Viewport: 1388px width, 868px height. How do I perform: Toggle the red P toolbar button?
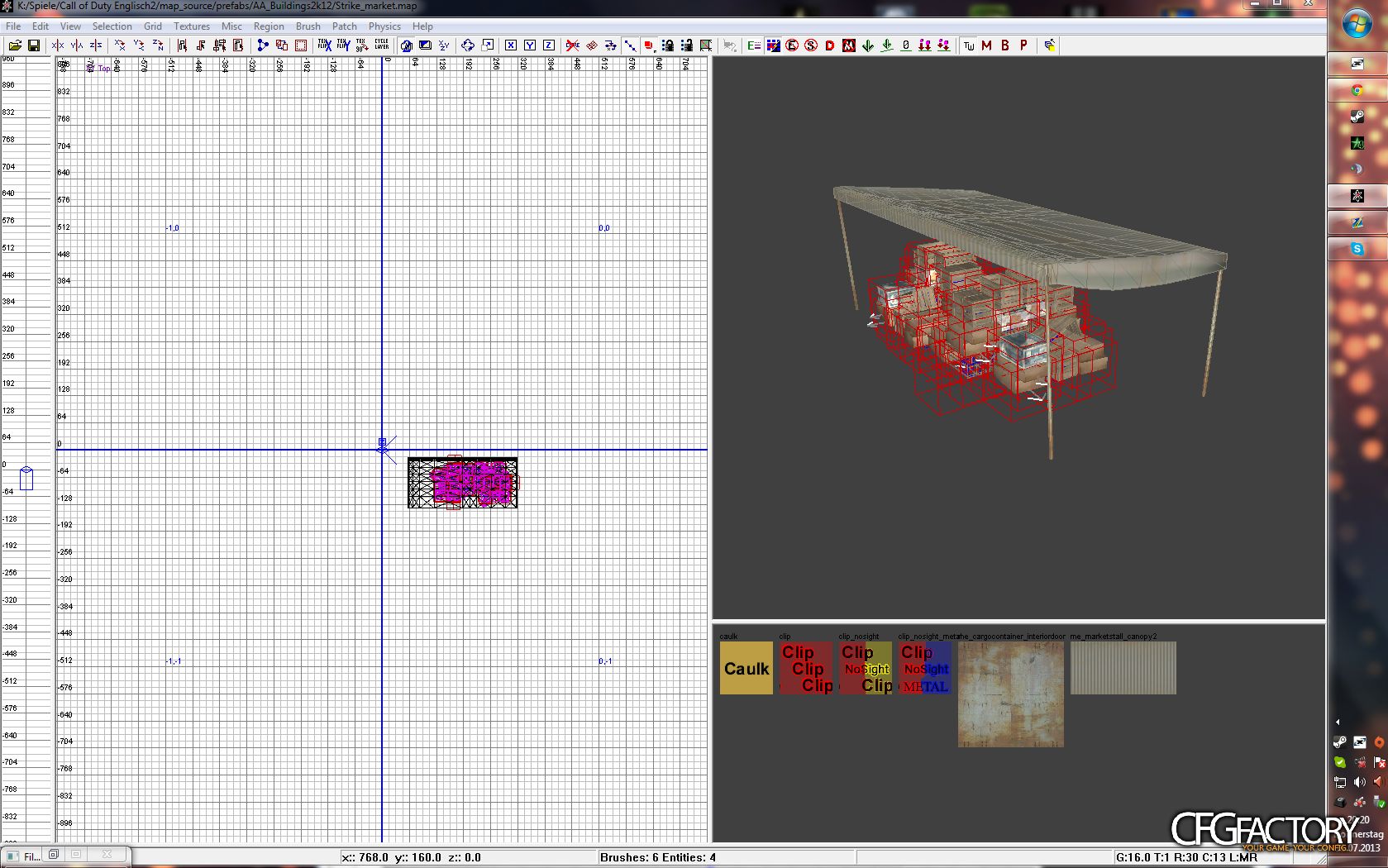pyautogui.click(x=1023, y=45)
